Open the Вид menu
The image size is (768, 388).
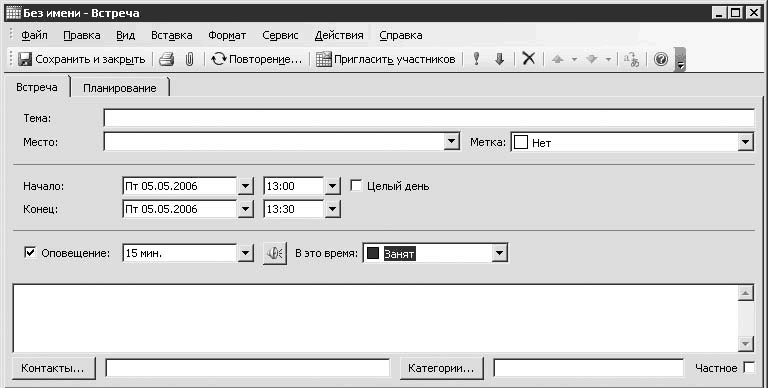pos(125,35)
